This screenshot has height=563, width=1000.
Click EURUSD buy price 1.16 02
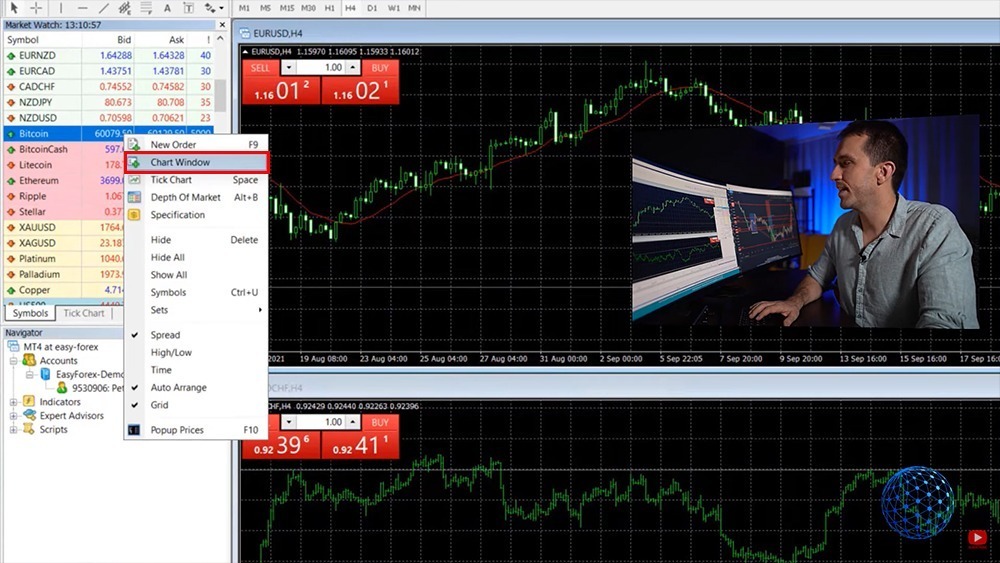pos(360,91)
